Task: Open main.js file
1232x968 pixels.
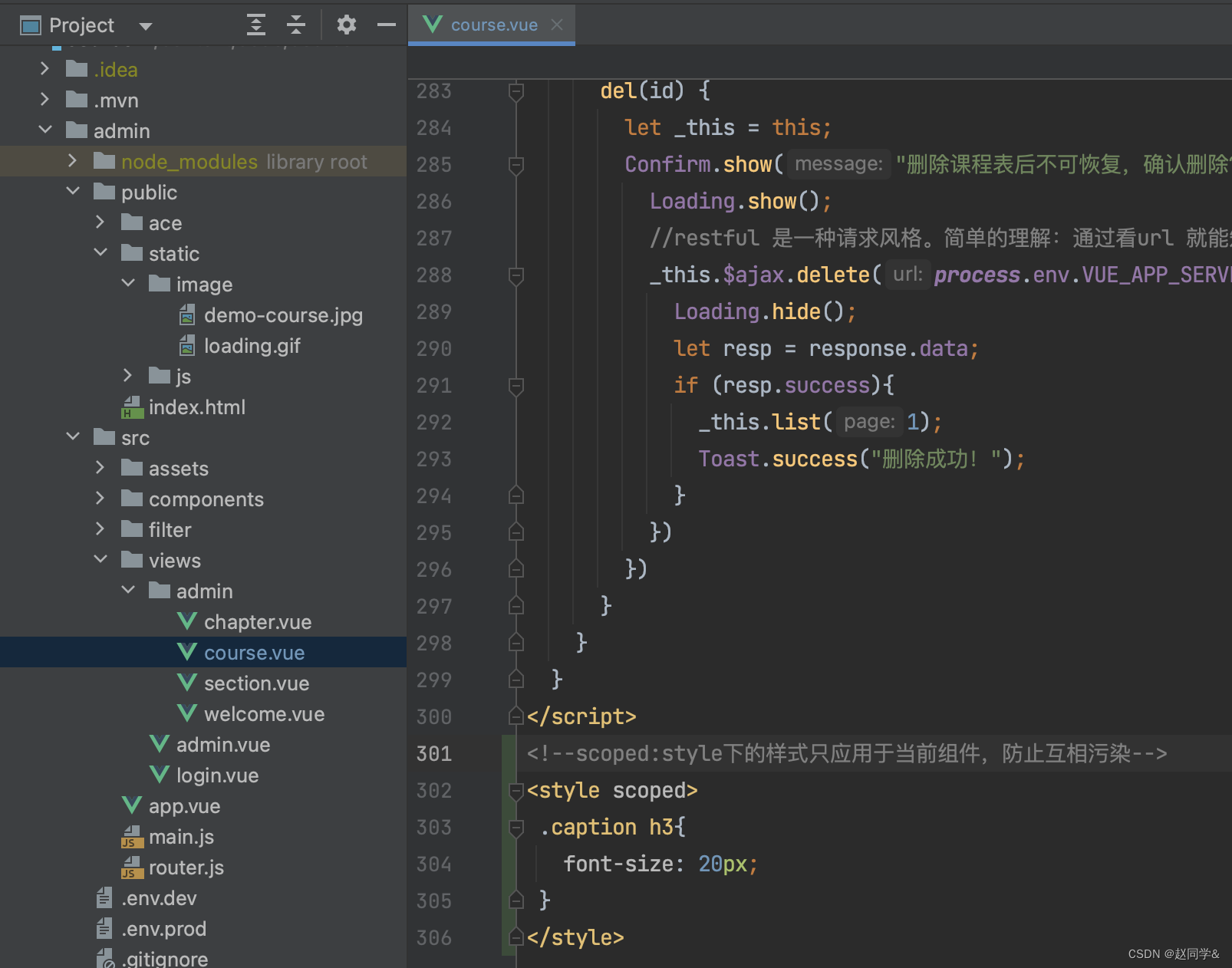Action: pos(181,837)
